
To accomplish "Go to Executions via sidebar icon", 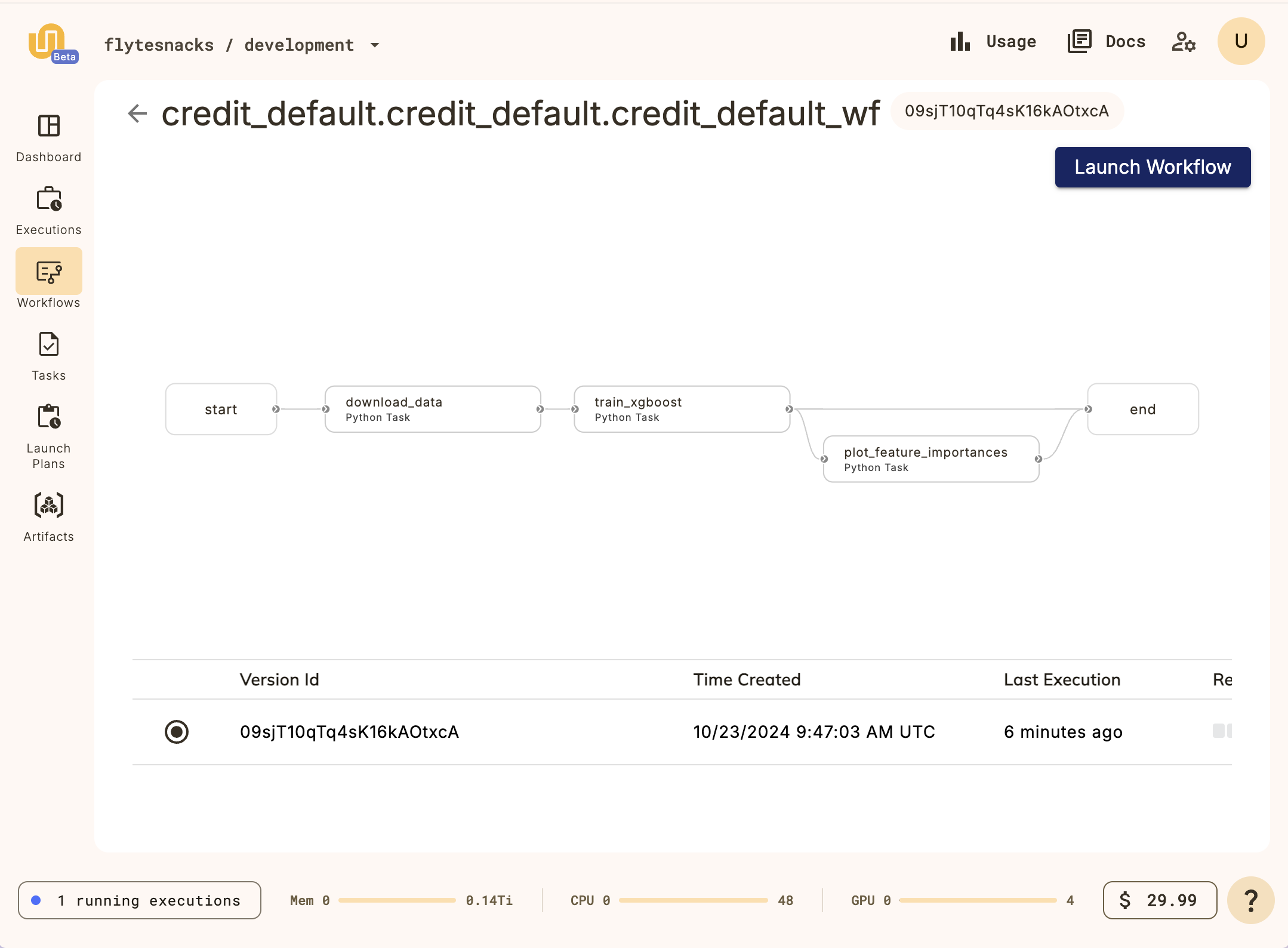I will coord(49,199).
